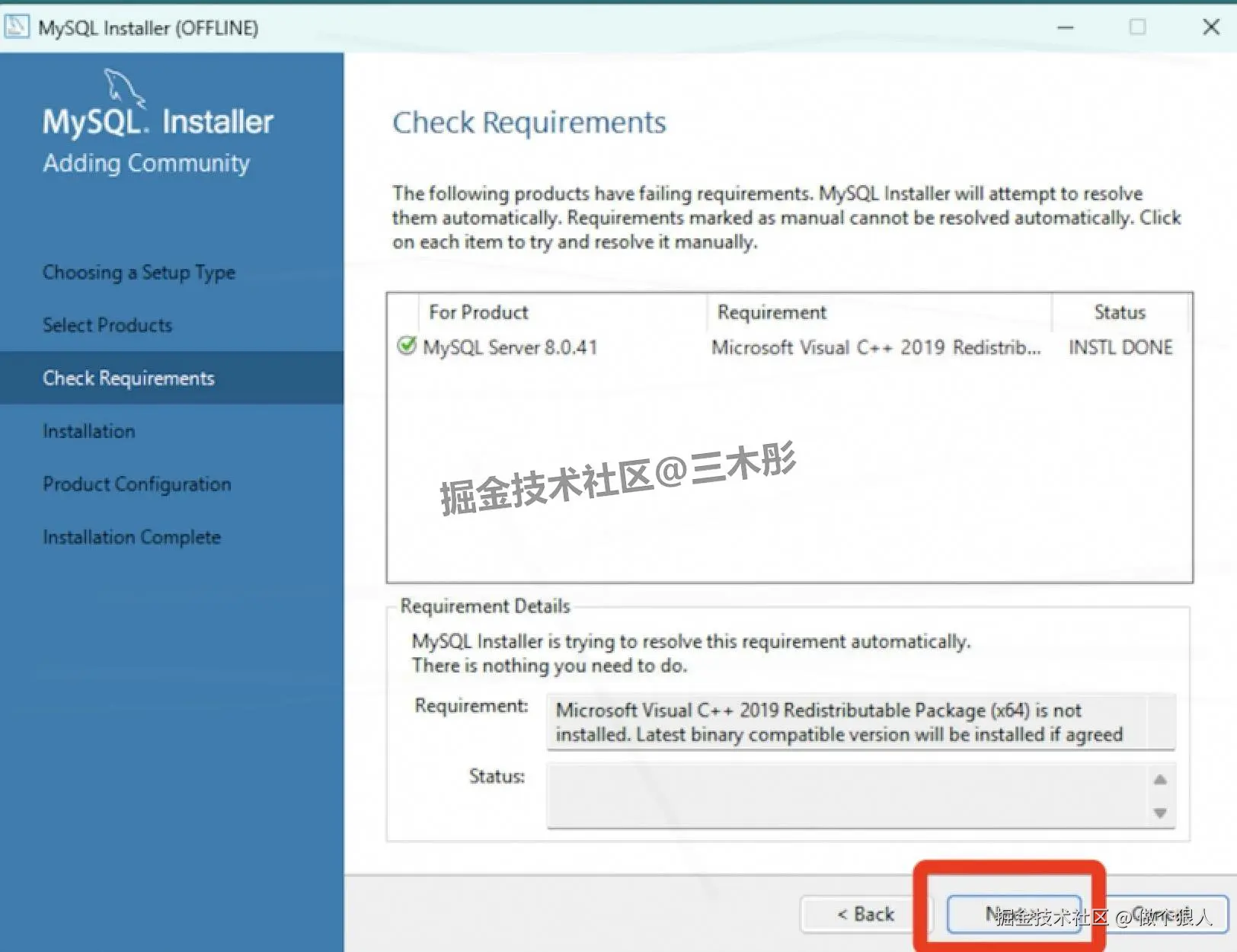
Task: Click inside the Status scrollable text area
Action: pos(845,796)
